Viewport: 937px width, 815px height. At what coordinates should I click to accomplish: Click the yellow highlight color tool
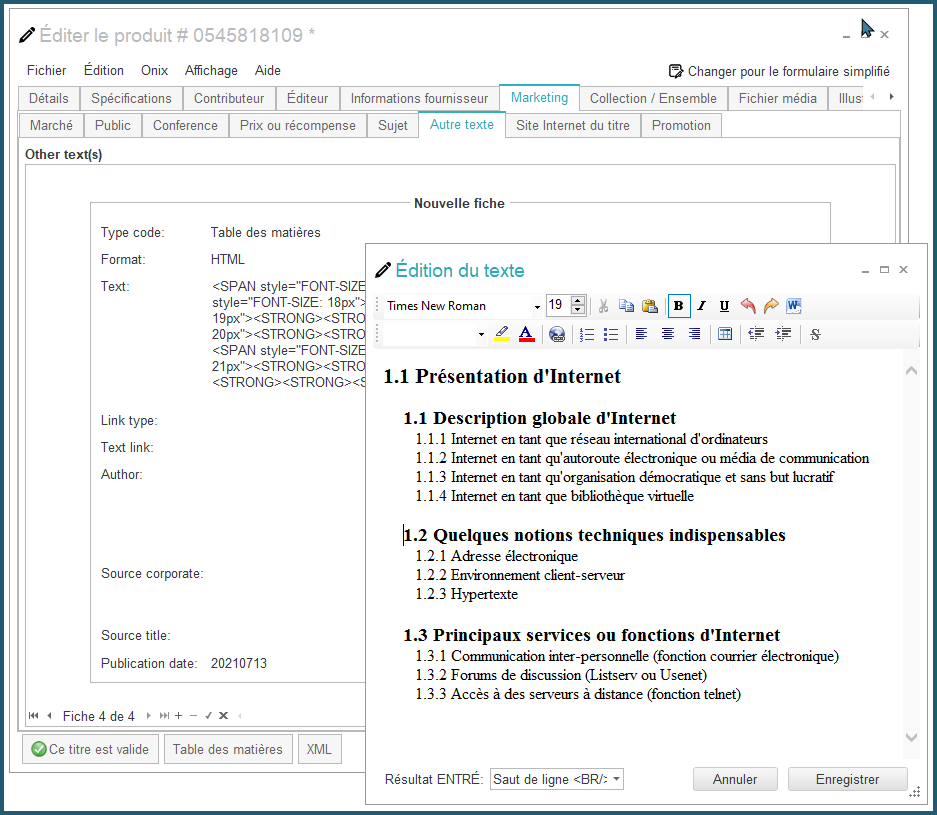[x=501, y=334]
